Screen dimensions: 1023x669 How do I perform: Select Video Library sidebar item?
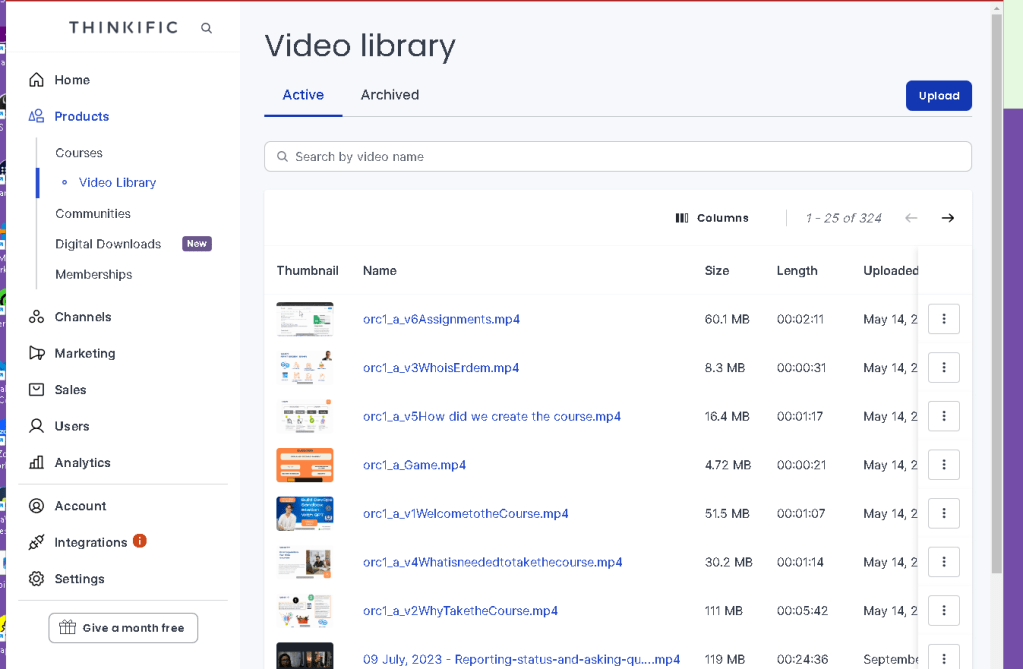pyautogui.click(x=117, y=183)
